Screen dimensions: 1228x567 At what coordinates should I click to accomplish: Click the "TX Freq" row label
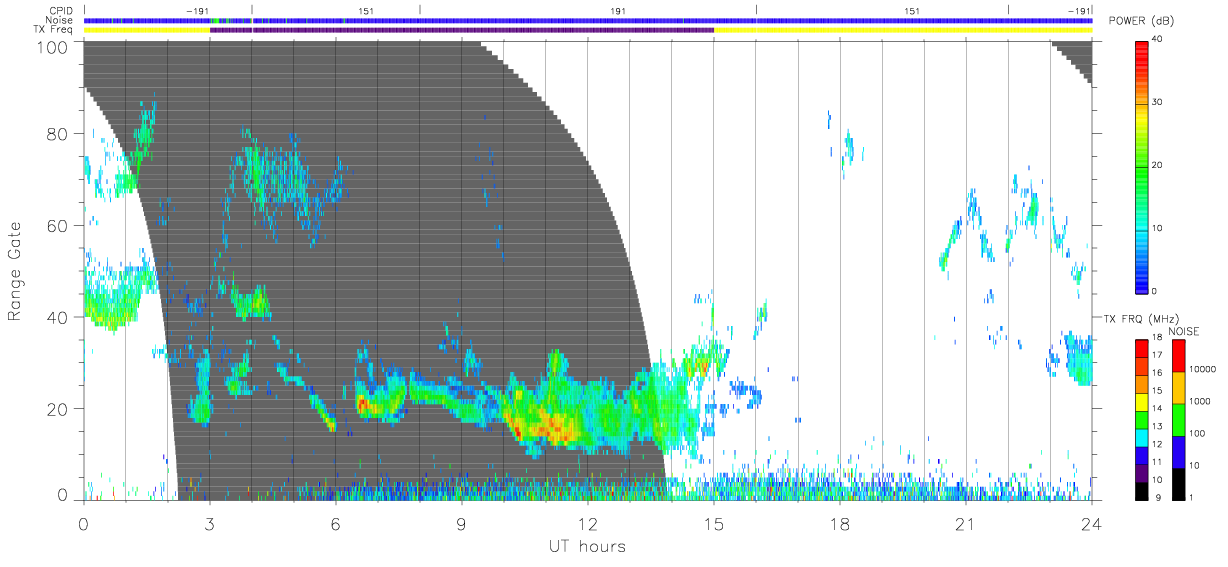[55, 30]
